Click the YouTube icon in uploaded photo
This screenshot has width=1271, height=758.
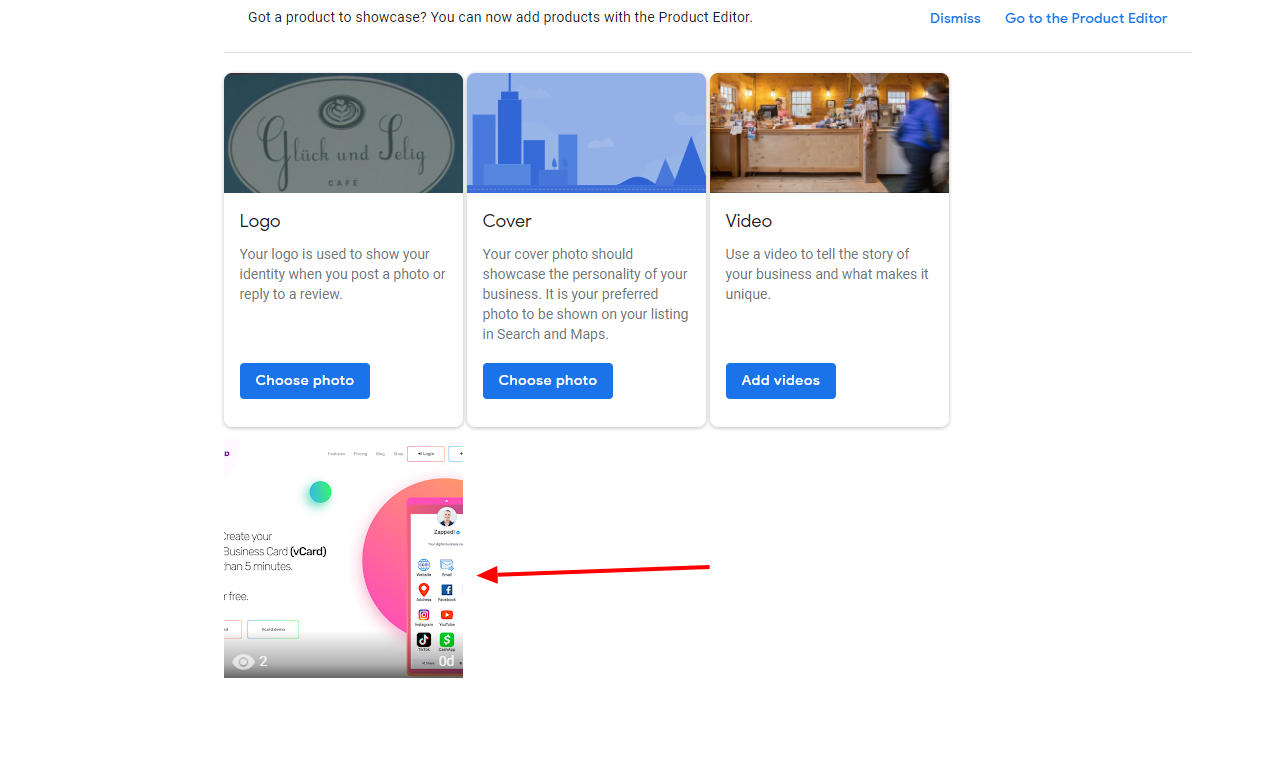pyautogui.click(x=447, y=615)
